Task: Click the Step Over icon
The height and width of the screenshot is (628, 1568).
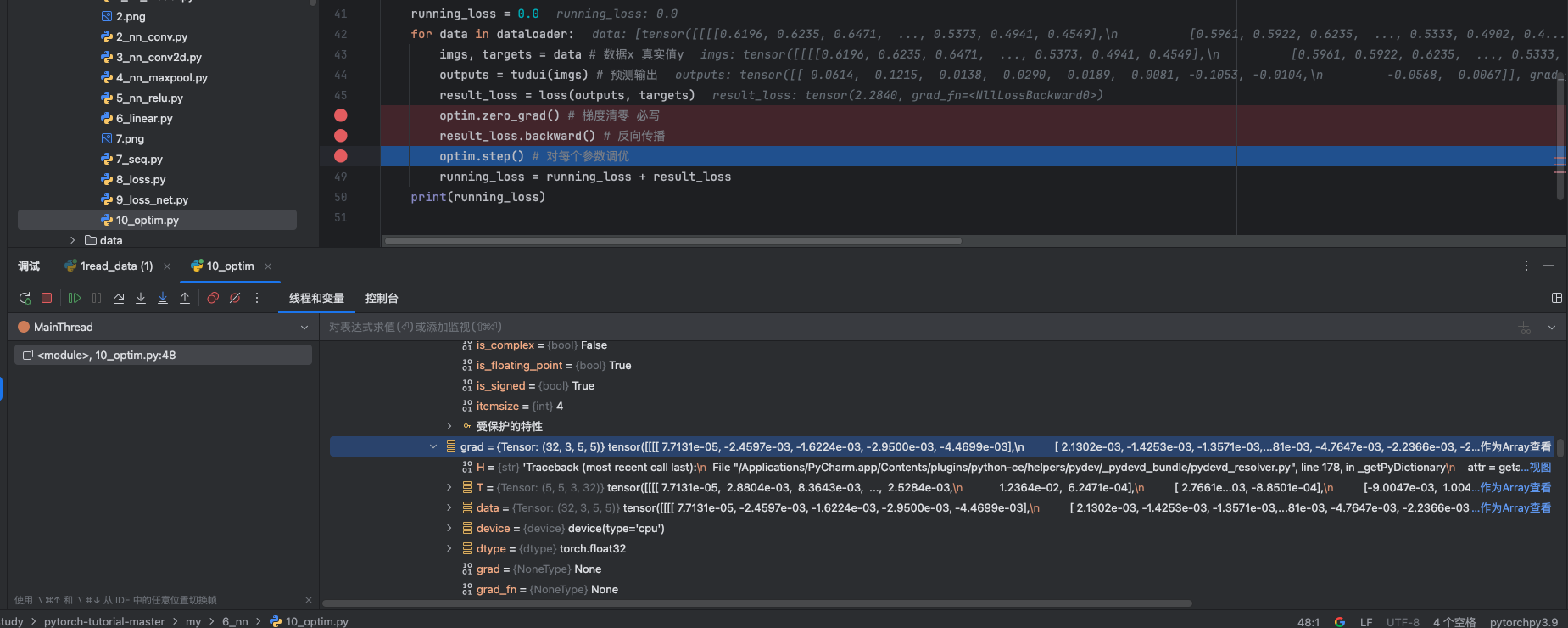Action: click(x=119, y=298)
